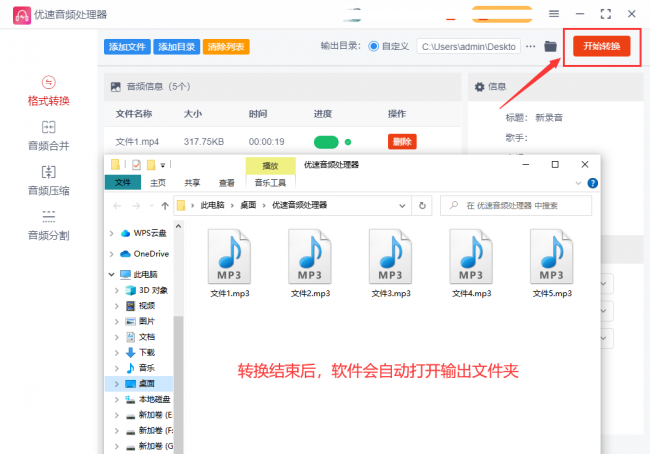Refresh the Explorer folder view
This screenshot has width=650, height=454.
(x=422, y=206)
